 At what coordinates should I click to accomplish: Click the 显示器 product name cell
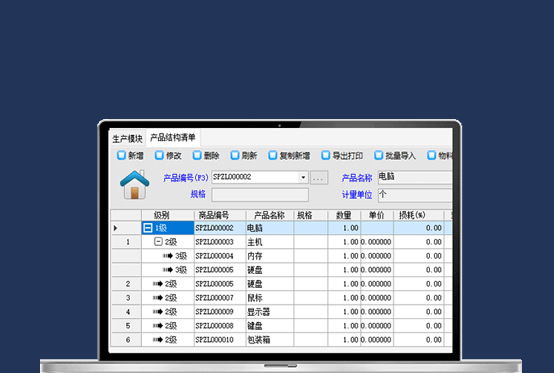click(x=270, y=312)
